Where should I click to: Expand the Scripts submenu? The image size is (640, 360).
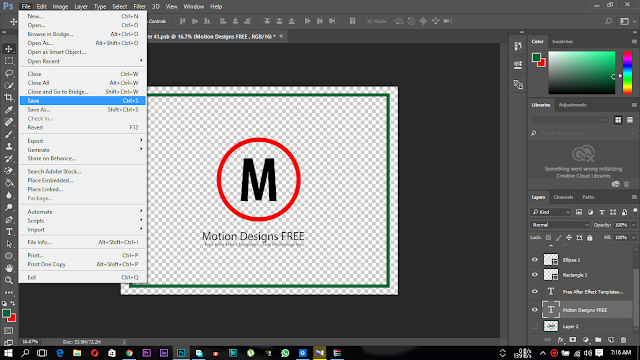coord(83,220)
